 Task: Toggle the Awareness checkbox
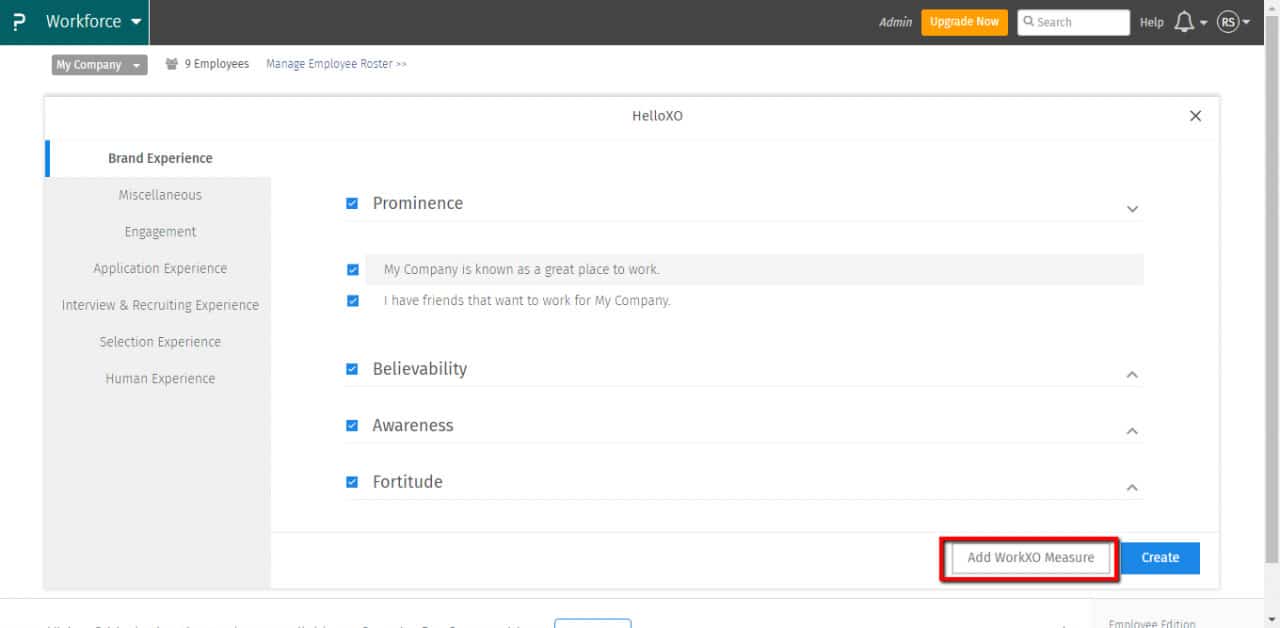tap(352, 425)
